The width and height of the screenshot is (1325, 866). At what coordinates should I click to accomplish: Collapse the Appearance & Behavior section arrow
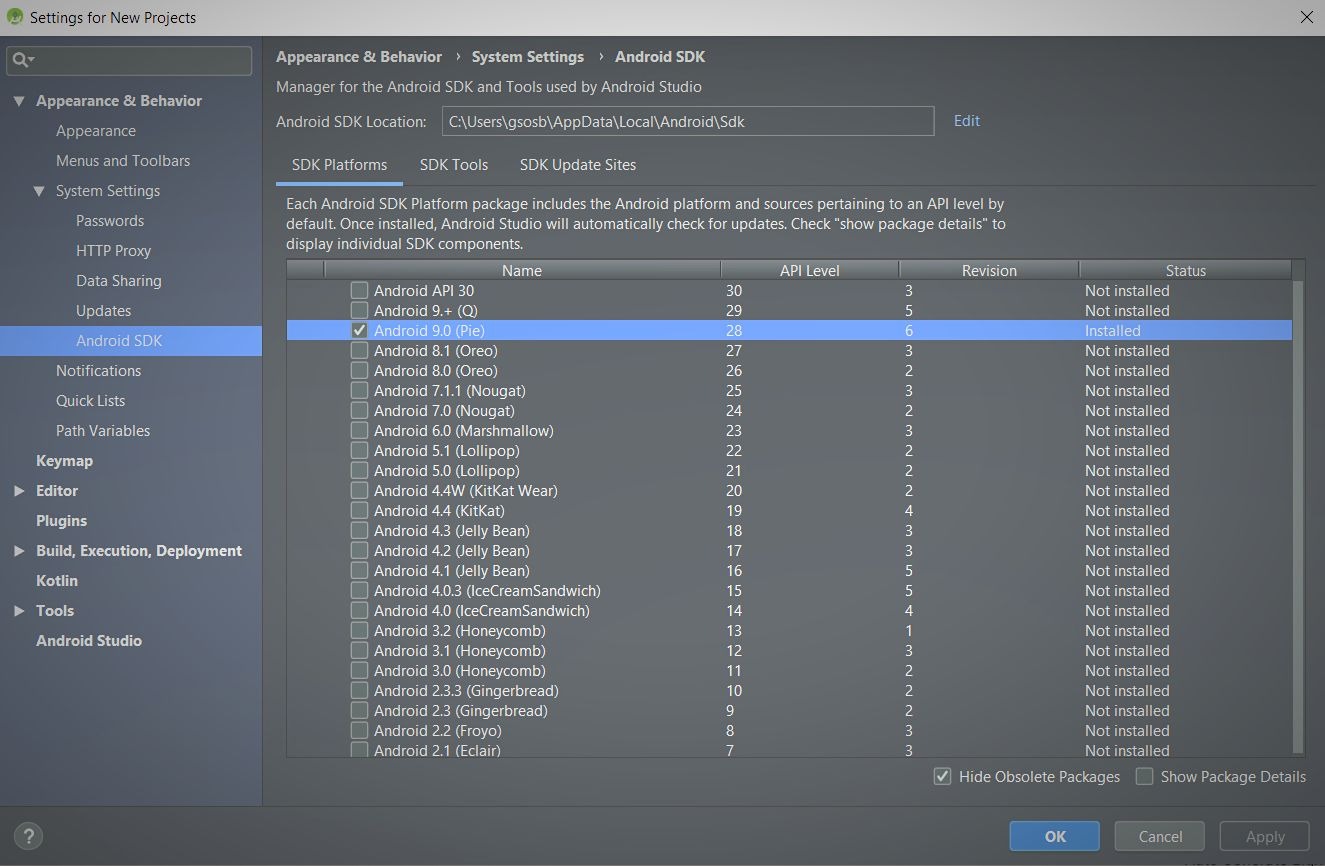pyautogui.click(x=19, y=101)
